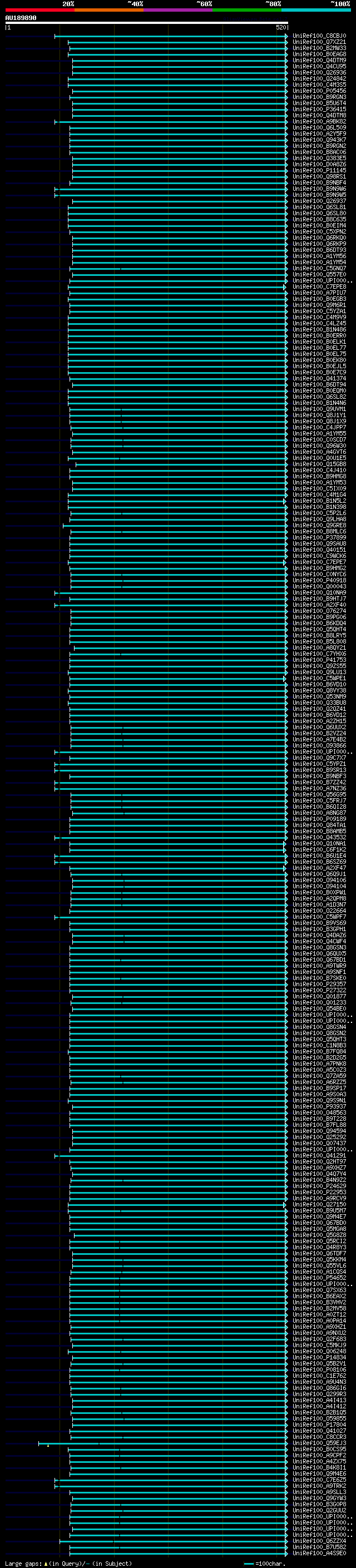Click the =100char. scale legend
The height and width of the screenshot is (1568, 356).
point(264,1564)
